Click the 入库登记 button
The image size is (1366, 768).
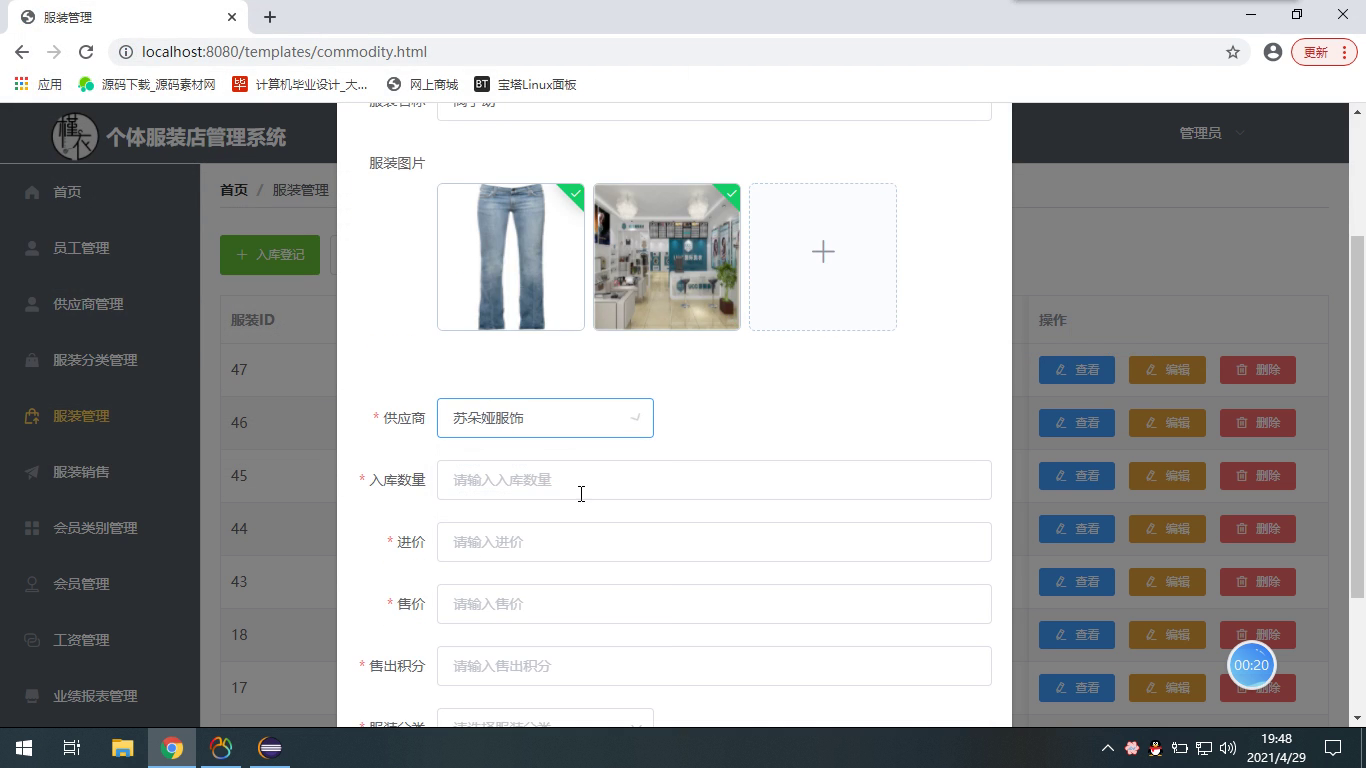[270, 255]
